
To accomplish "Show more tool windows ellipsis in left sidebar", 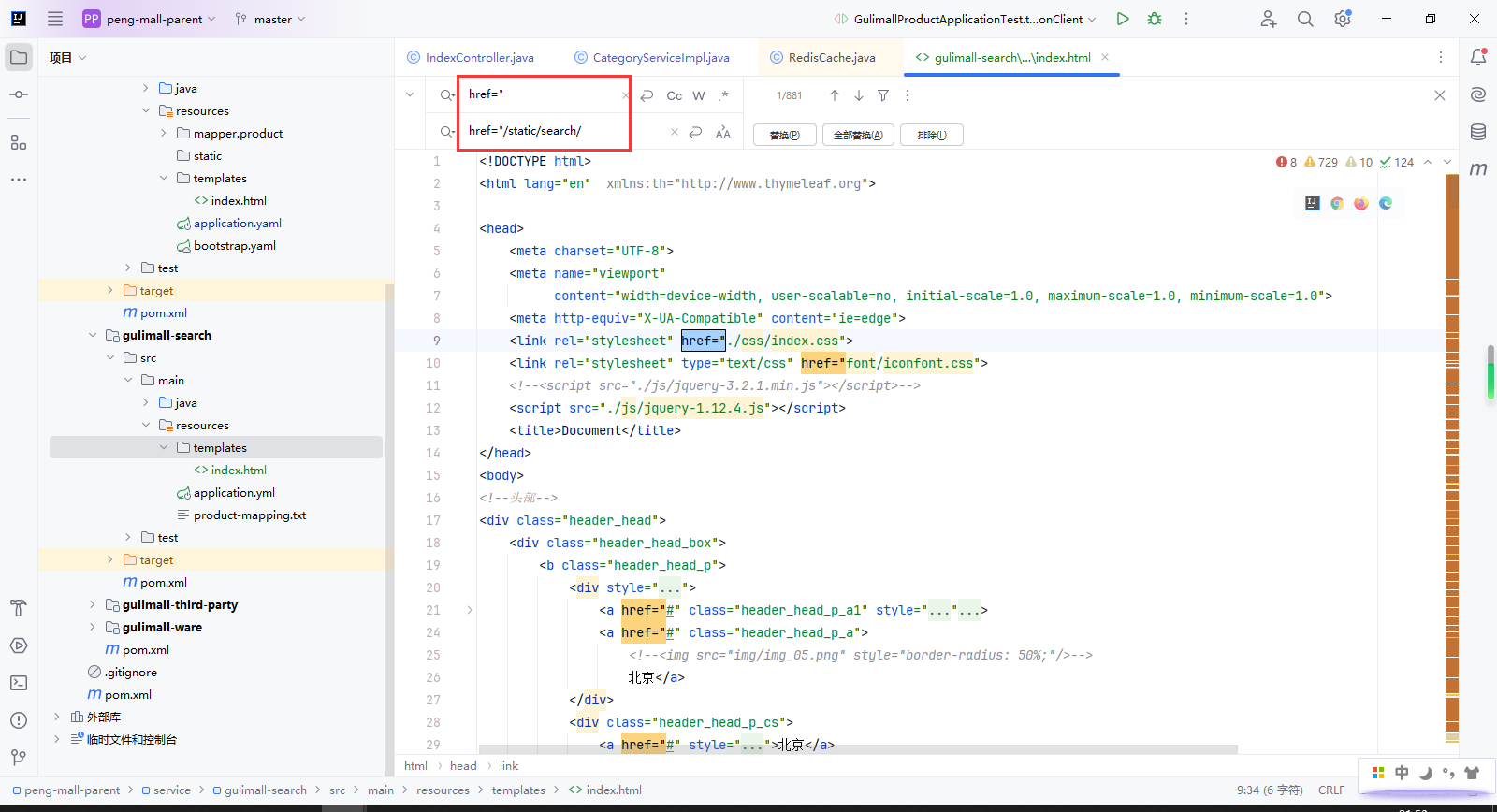I will [19, 179].
